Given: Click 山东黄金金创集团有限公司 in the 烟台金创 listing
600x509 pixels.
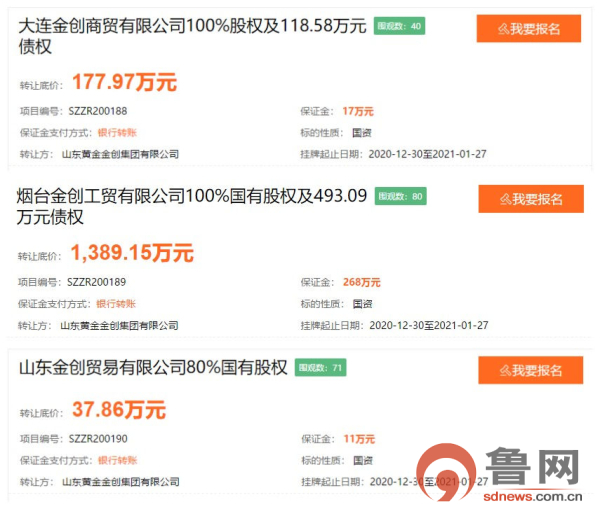Looking at the screenshot, I should pos(119,326).
